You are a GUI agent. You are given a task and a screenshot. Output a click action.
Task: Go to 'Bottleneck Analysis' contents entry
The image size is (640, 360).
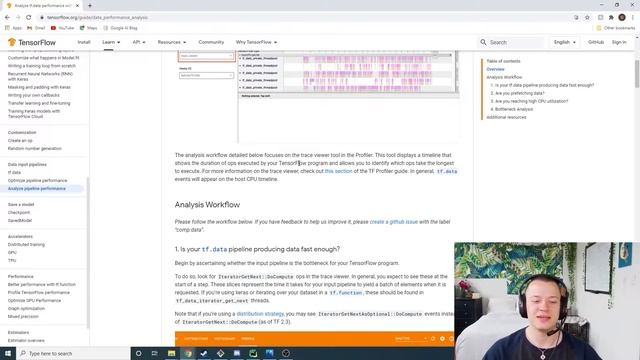click(512, 109)
